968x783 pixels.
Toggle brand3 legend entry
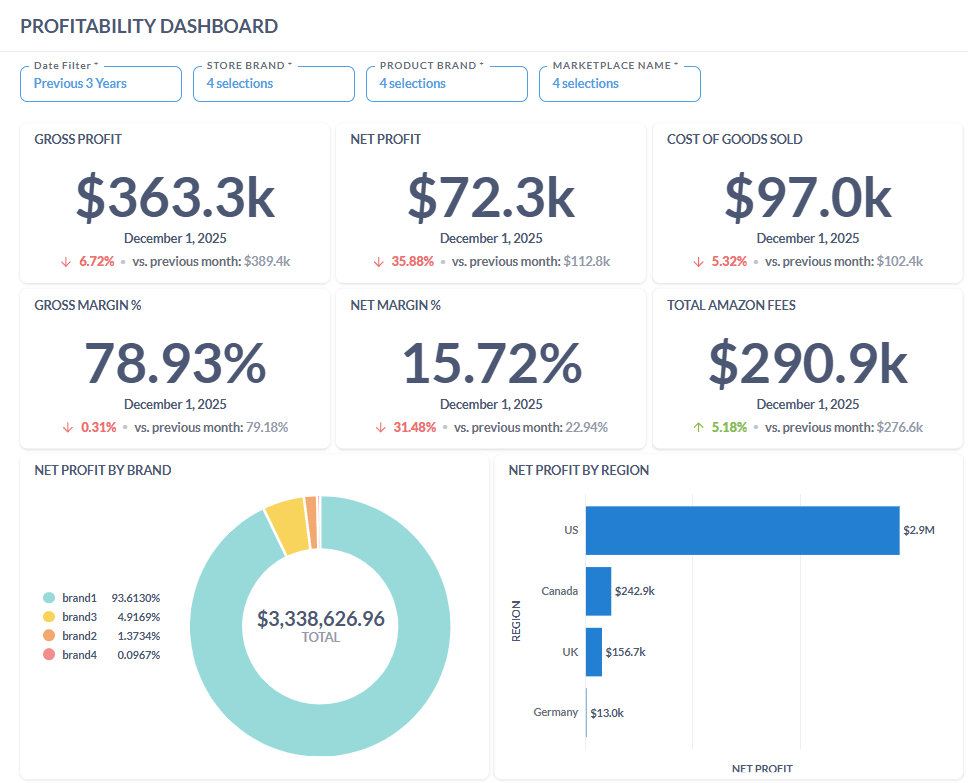tap(76, 616)
